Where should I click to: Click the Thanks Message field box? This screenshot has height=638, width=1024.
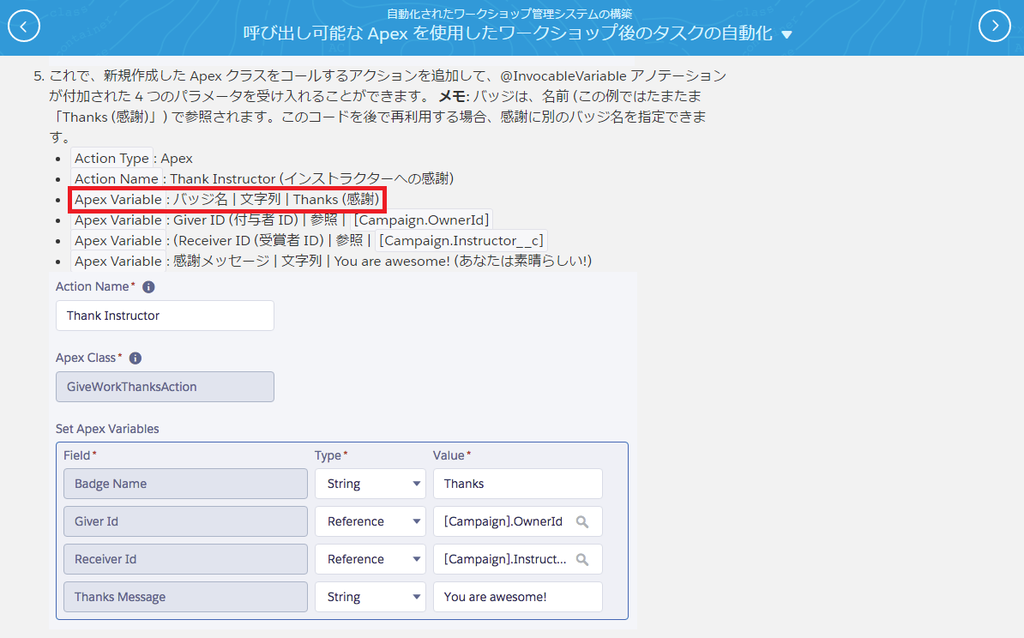185,597
